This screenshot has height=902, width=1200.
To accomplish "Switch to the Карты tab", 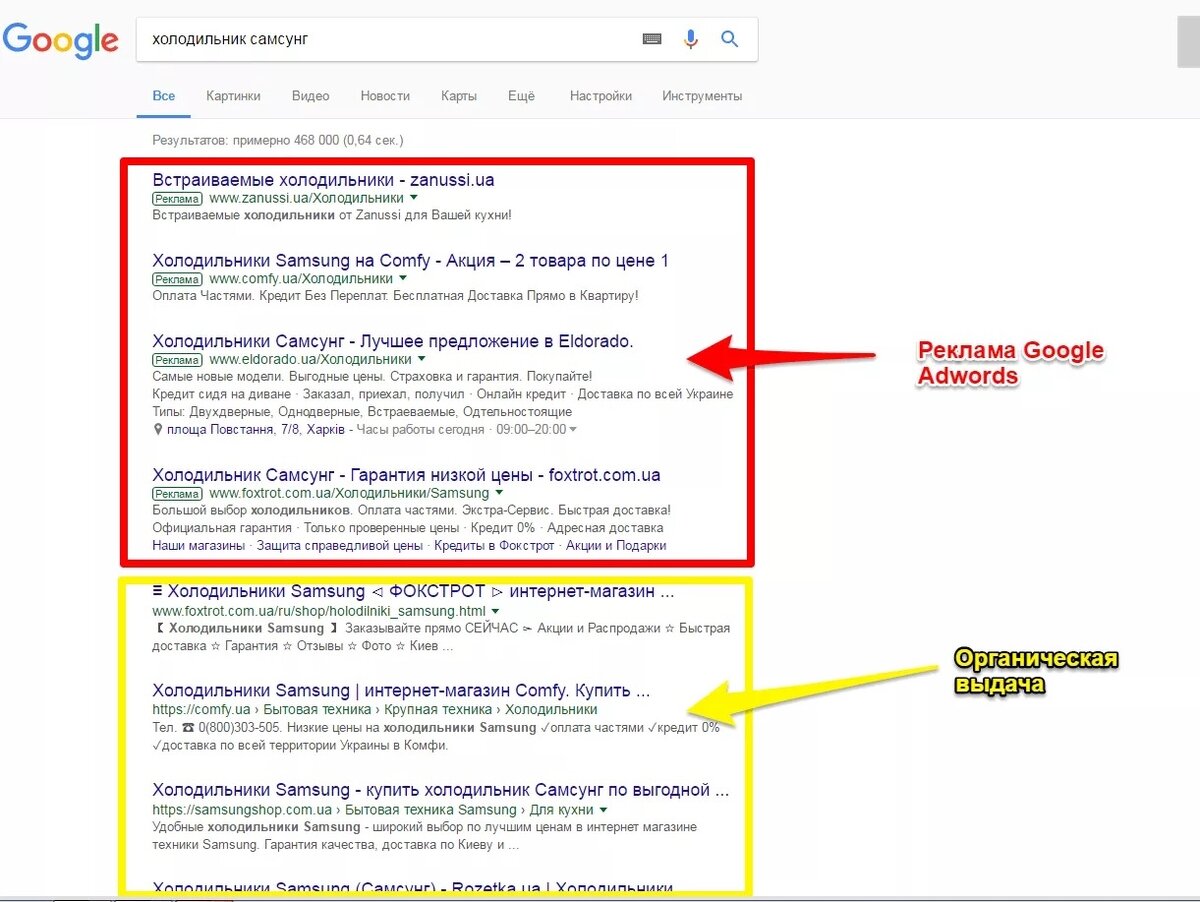I will 459,96.
